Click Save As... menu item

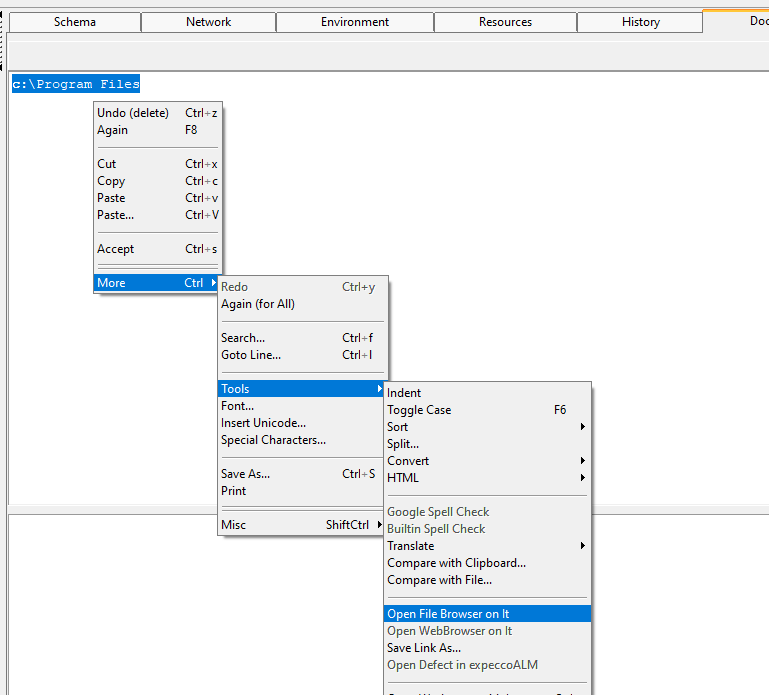point(245,474)
